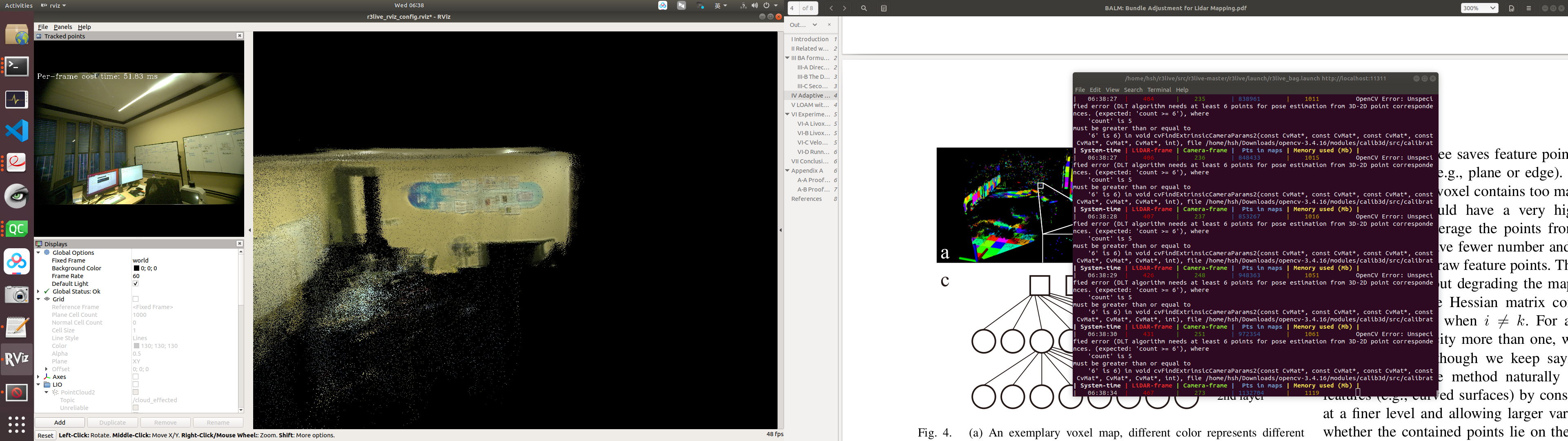This screenshot has height=441, width=1568.
Task: Open the Terminal menu in the launch console
Action: click(1160, 89)
